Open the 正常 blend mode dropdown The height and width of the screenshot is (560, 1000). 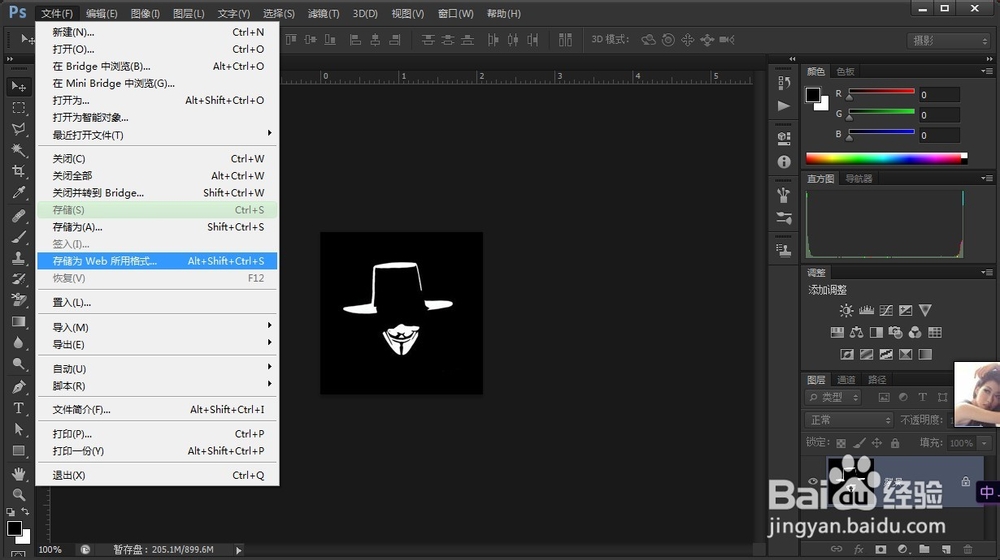pyautogui.click(x=849, y=420)
